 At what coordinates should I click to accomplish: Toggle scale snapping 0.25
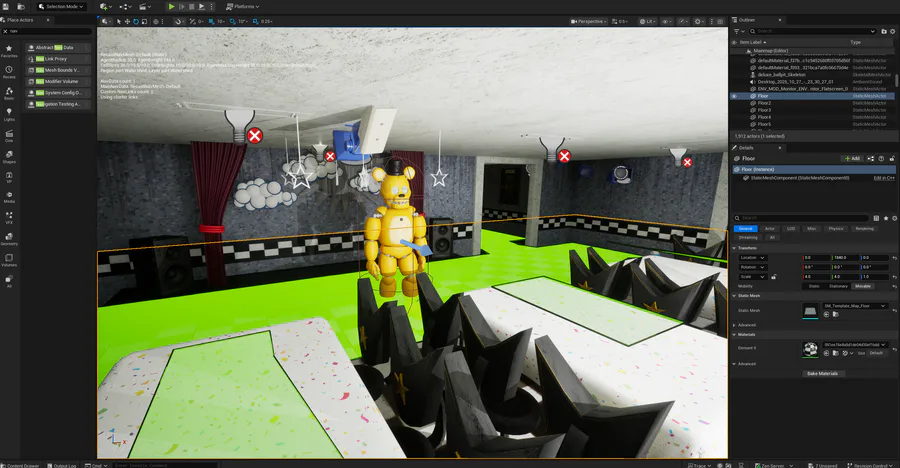click(255, 21)
